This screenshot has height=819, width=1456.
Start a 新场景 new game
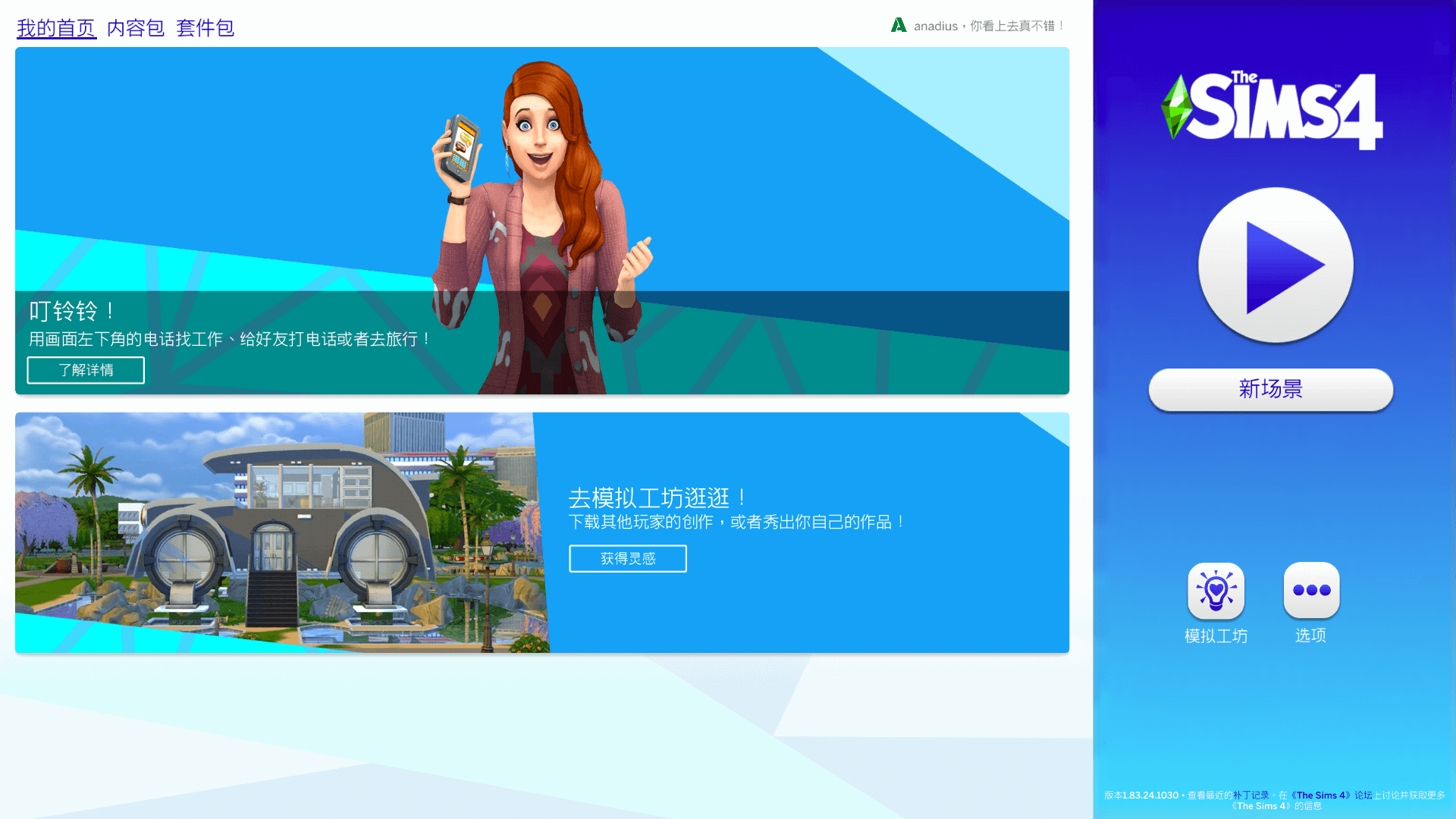[x=1270, y=390]
